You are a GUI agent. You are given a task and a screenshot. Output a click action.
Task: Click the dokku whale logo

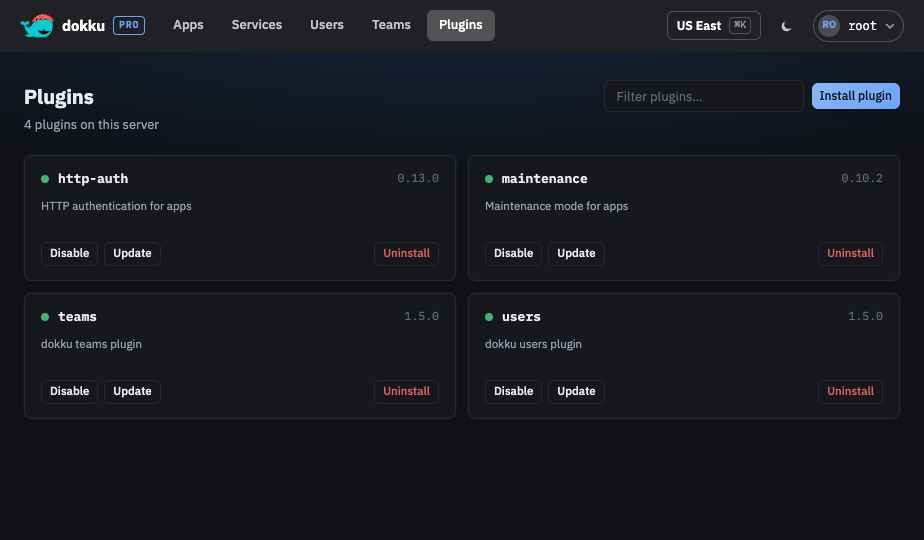(x=37, y=25)
